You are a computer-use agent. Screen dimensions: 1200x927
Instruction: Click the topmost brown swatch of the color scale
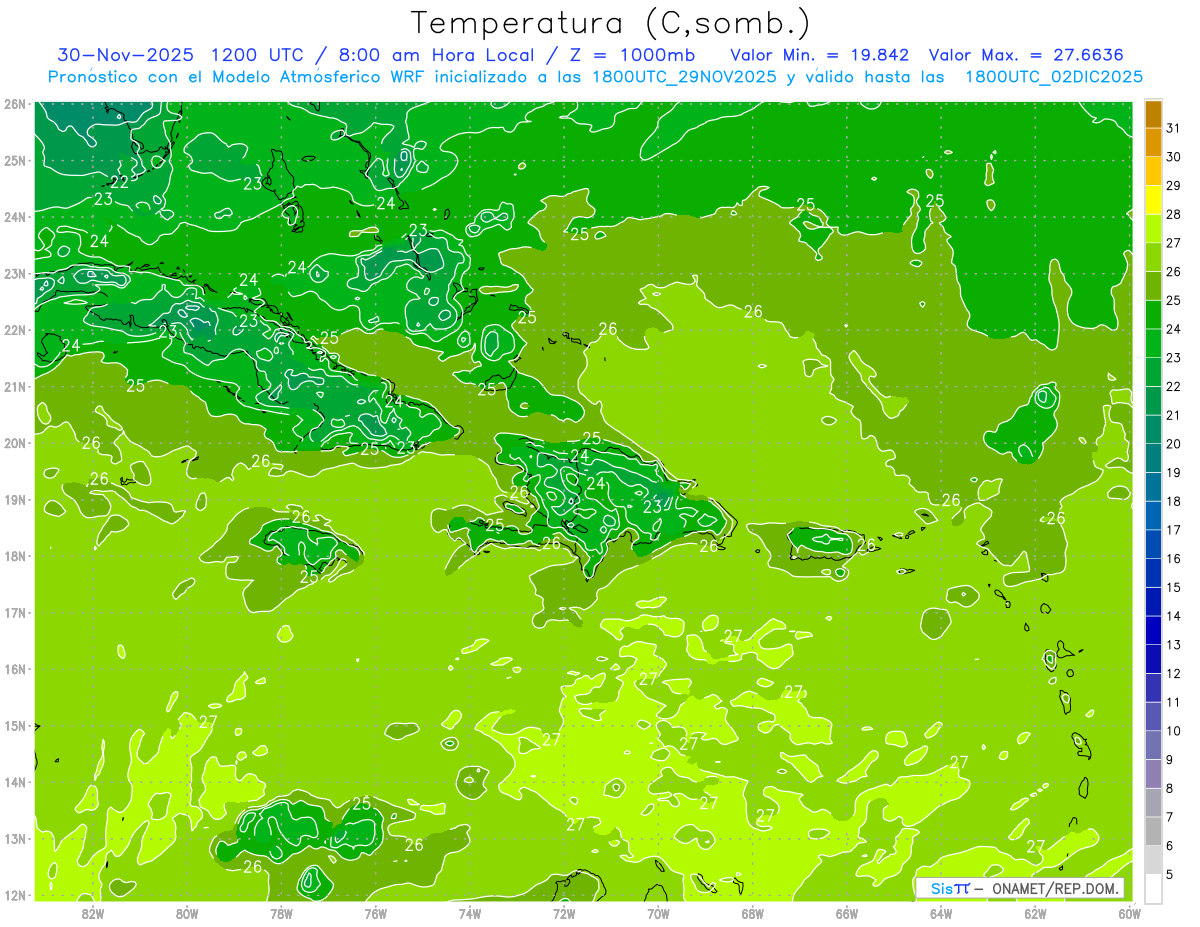coord(1153,113)
